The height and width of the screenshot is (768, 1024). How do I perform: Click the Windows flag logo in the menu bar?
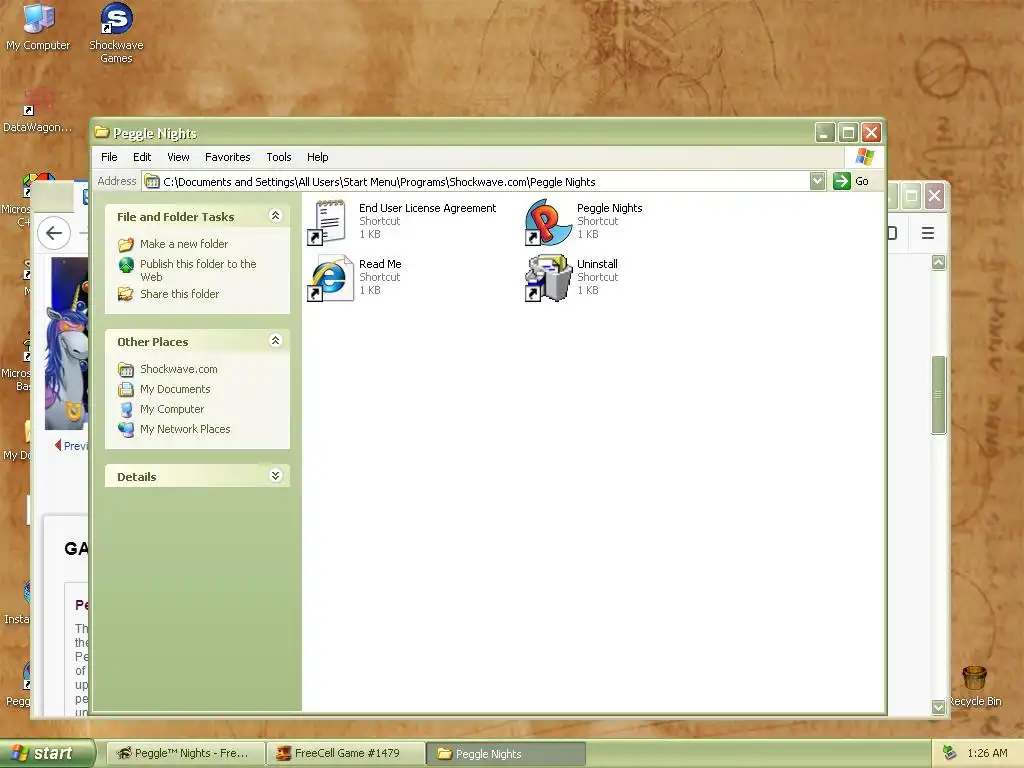tap(865, 157)
